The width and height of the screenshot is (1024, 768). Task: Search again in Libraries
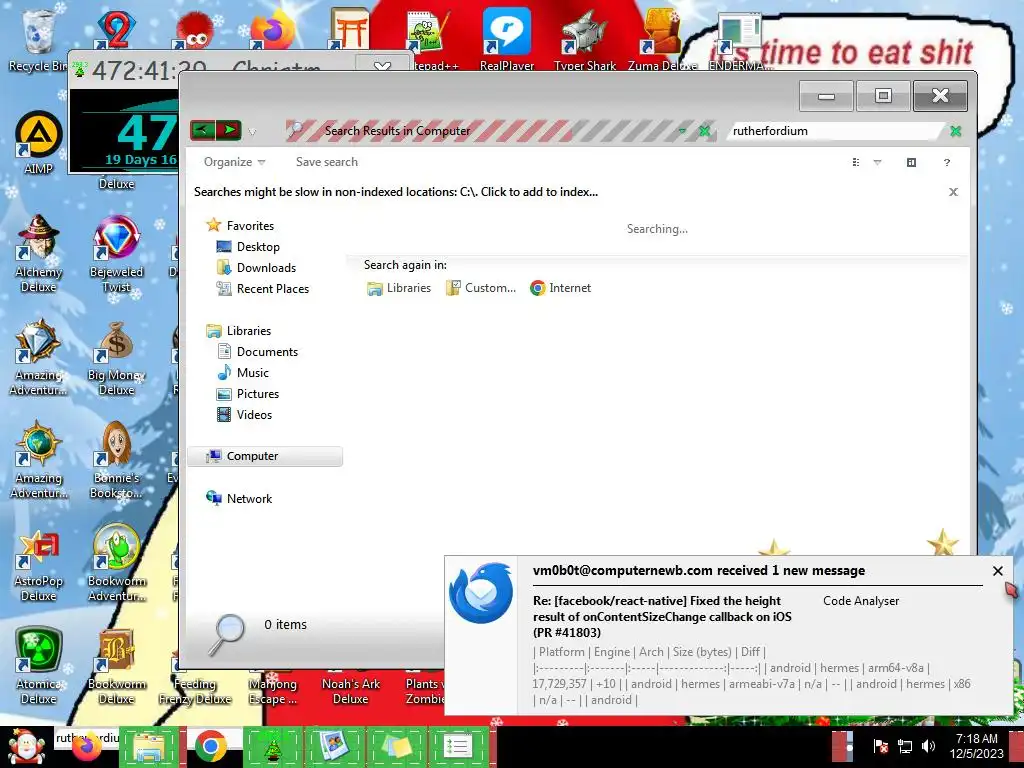tap(399, 288)
